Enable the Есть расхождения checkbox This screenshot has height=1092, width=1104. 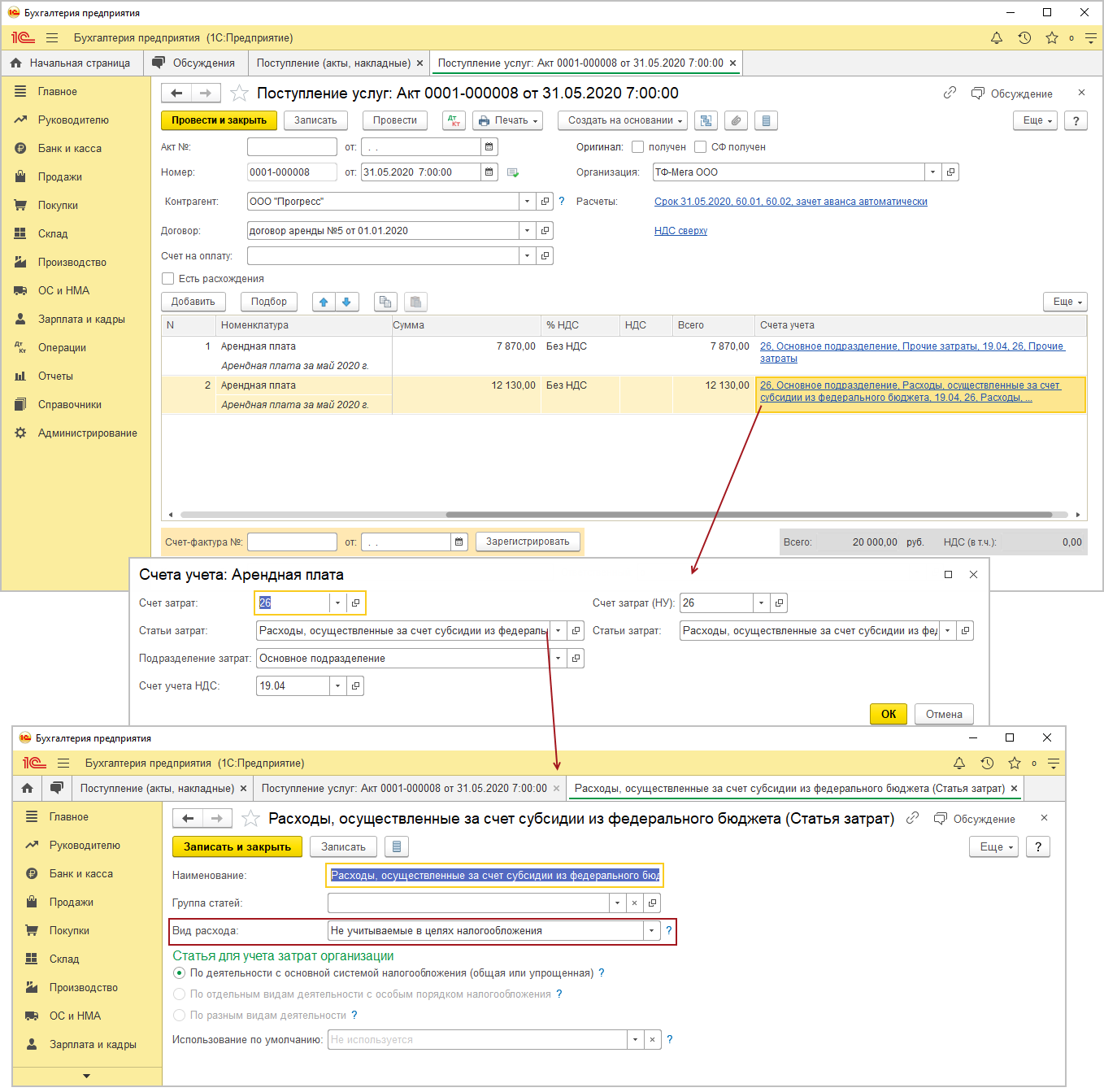click(x=168, y=279)
